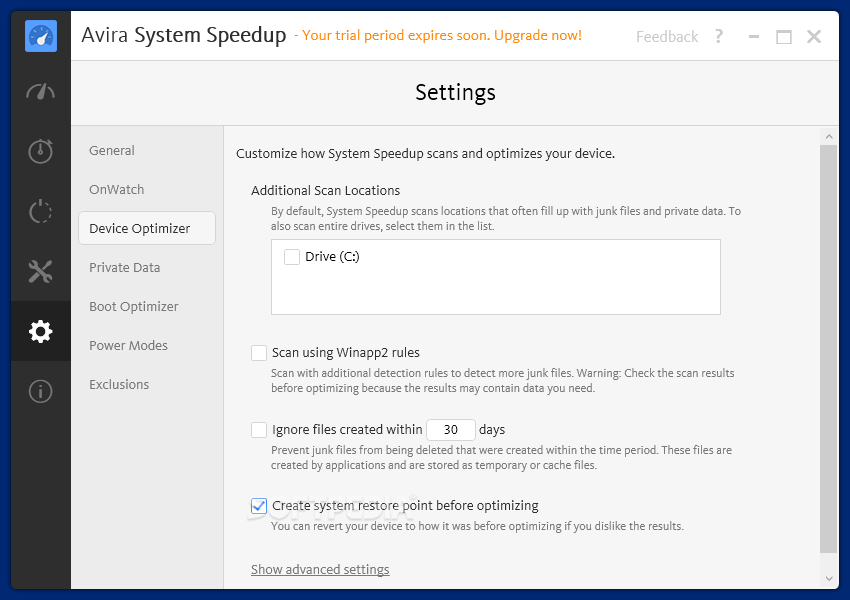Screen dimensions: 850x600
Task: Enable Scan using Winapp2 rules
Action: click(x=259, y=353)
